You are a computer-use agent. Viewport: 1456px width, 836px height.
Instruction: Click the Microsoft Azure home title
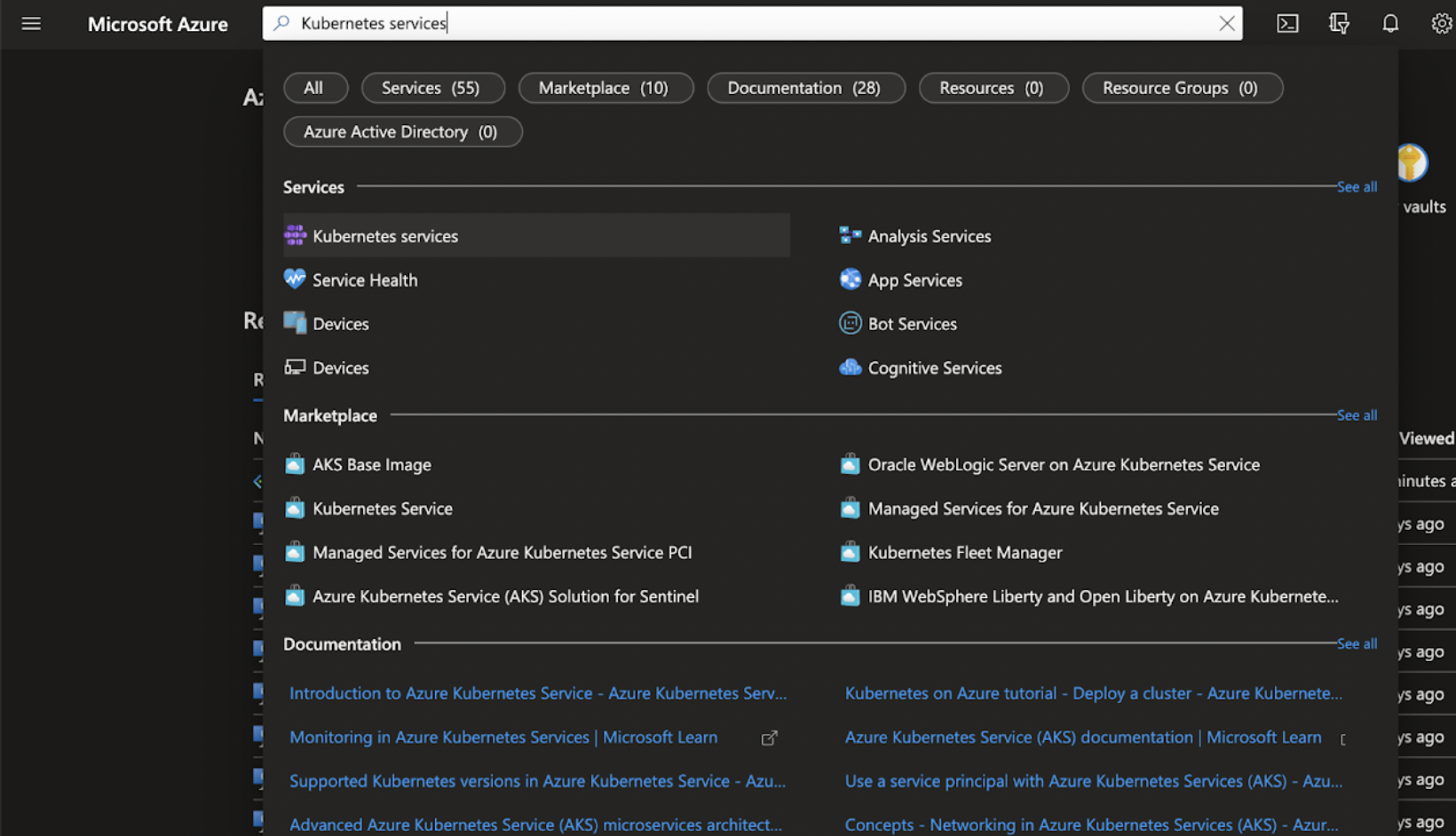tap(157, 24)
